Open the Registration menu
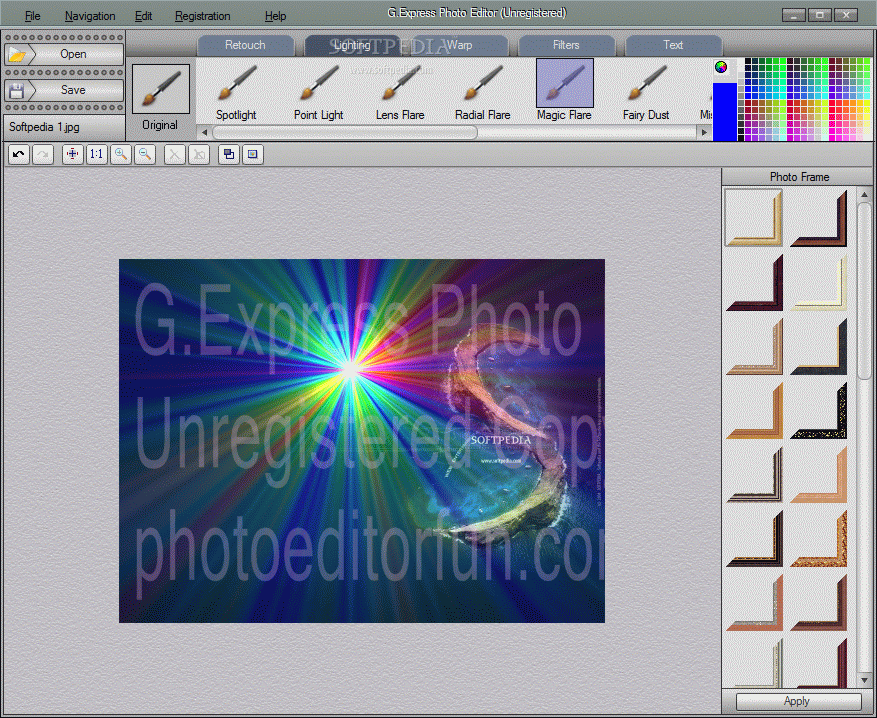This screenshot has height=718, width=877. [202, 16]
